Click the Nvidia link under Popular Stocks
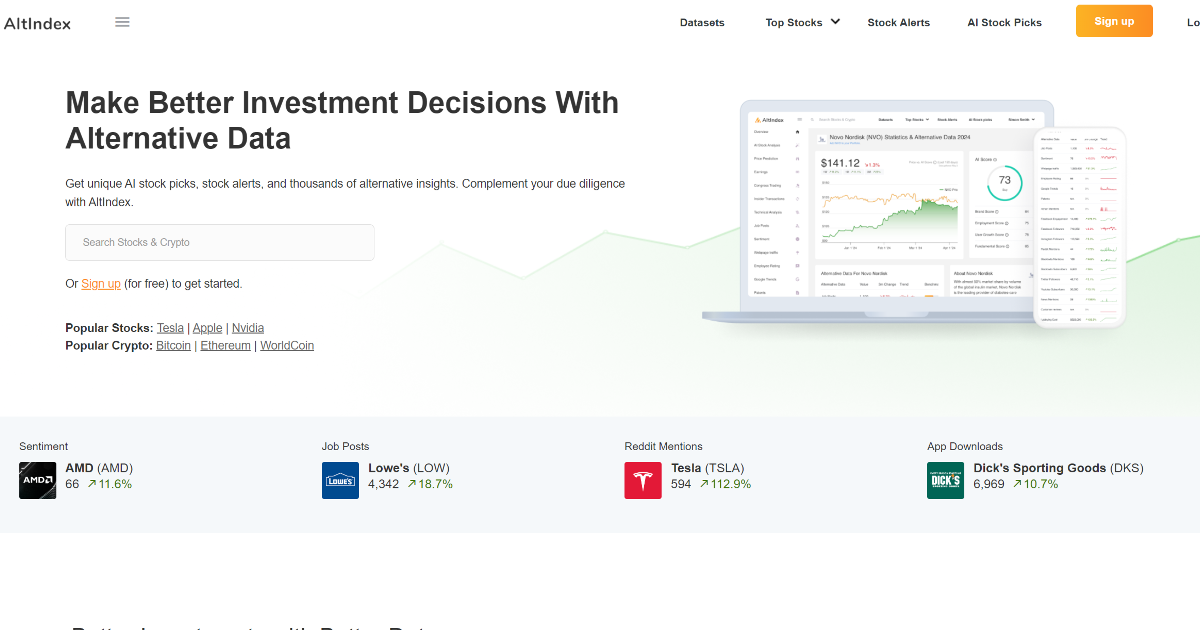This screenshot has height=630, width=1200. click(248, 327)
